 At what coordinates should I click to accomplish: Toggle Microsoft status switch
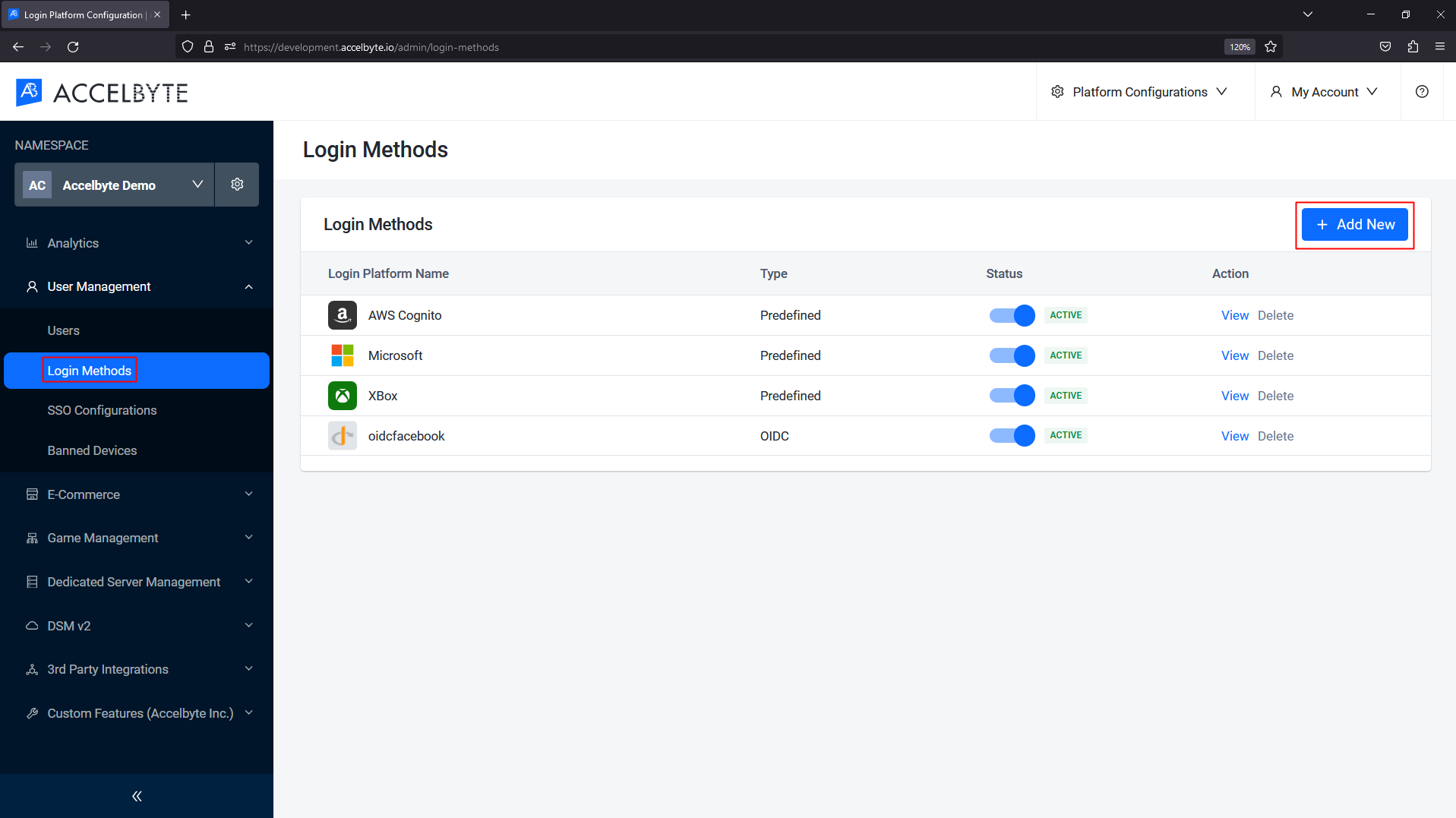point(1012,355)
